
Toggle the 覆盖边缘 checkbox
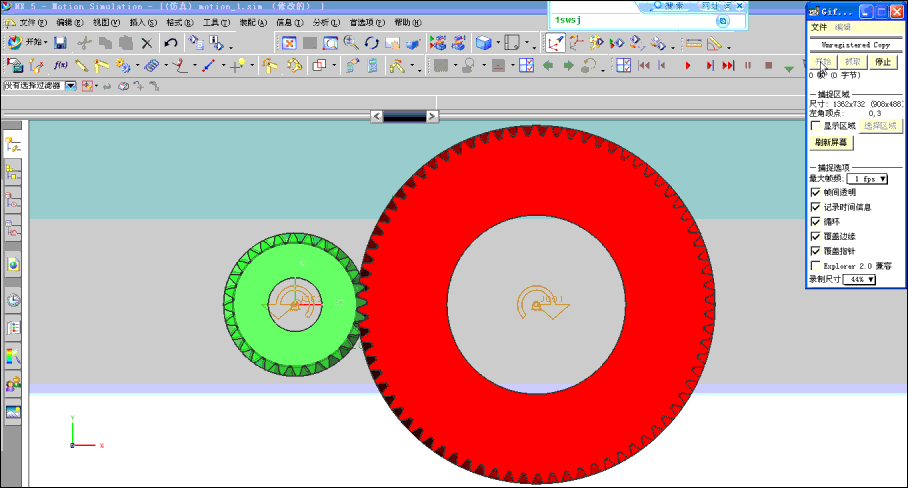pyautogui.click(x=815, y=236)
